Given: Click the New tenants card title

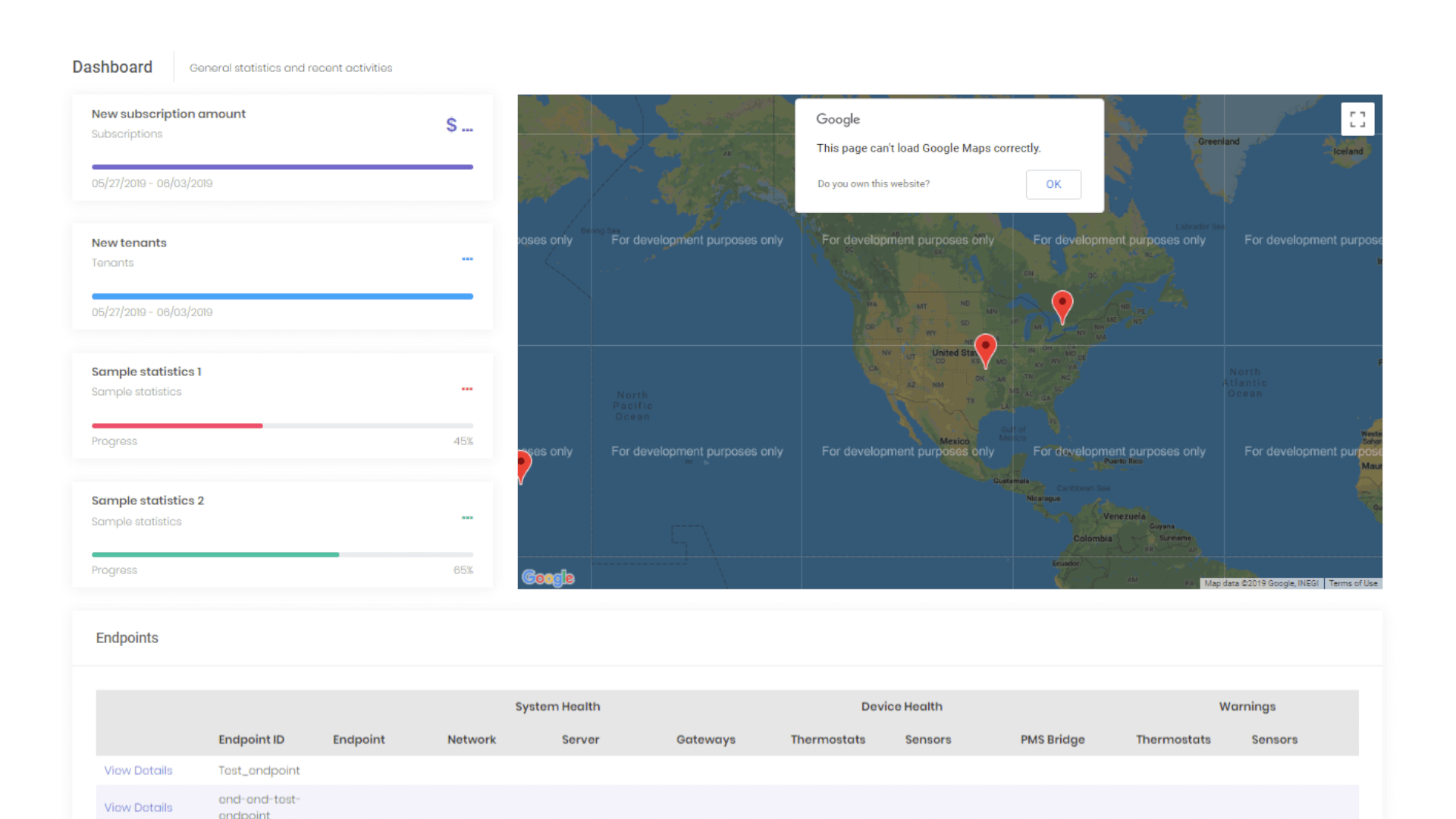Looking at the screenshot, I should click(x=129, y=243).
